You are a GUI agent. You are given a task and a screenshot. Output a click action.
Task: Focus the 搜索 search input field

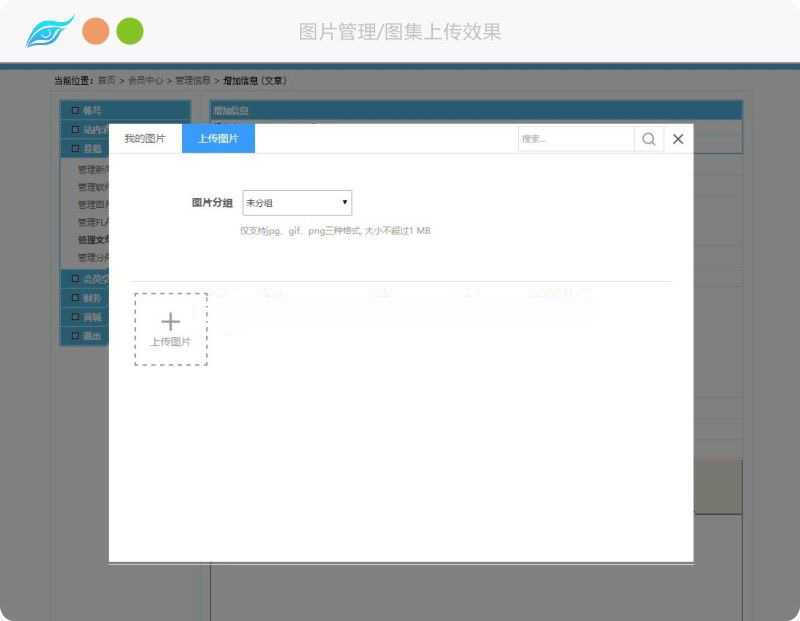575,139
